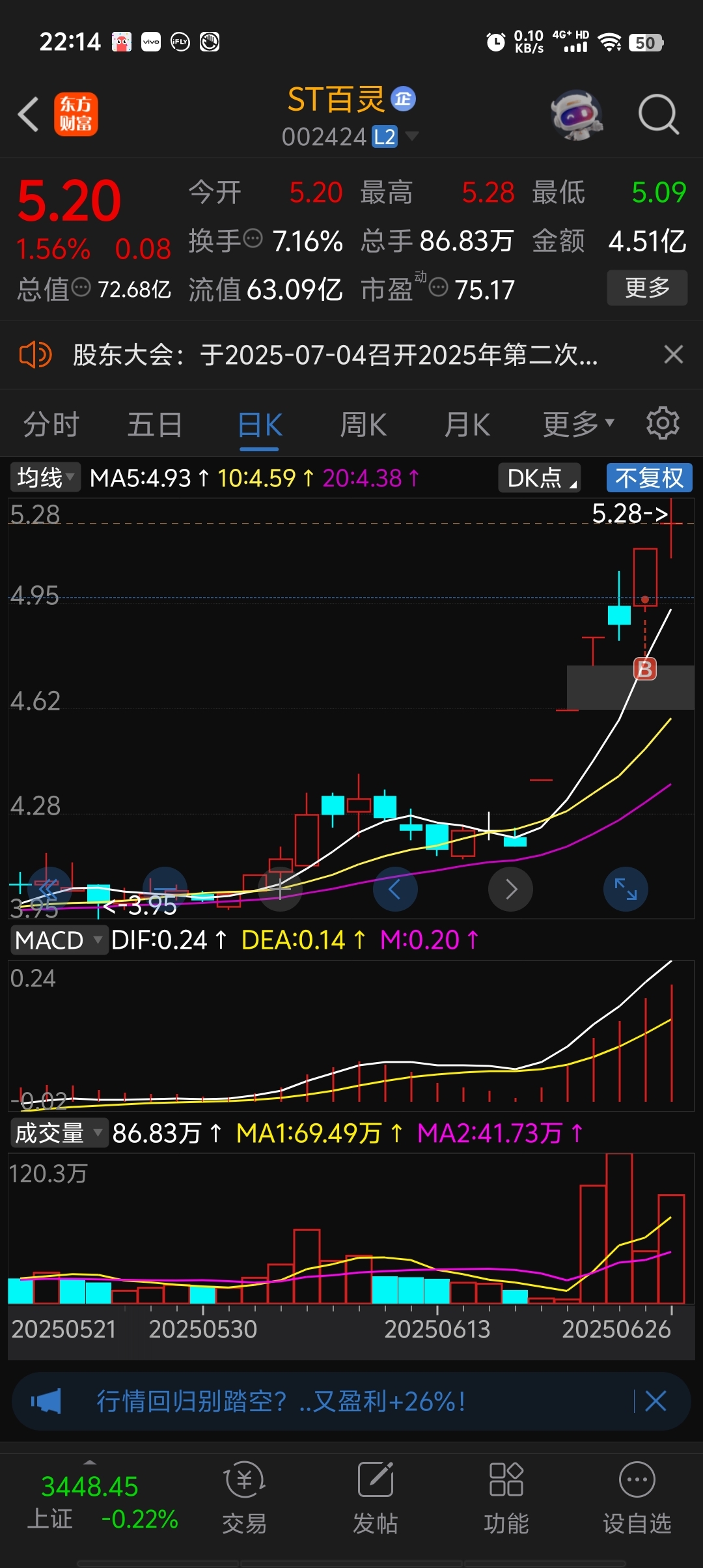Tap the zoom-in plus chart button
703x1568 pixels.
280,889
